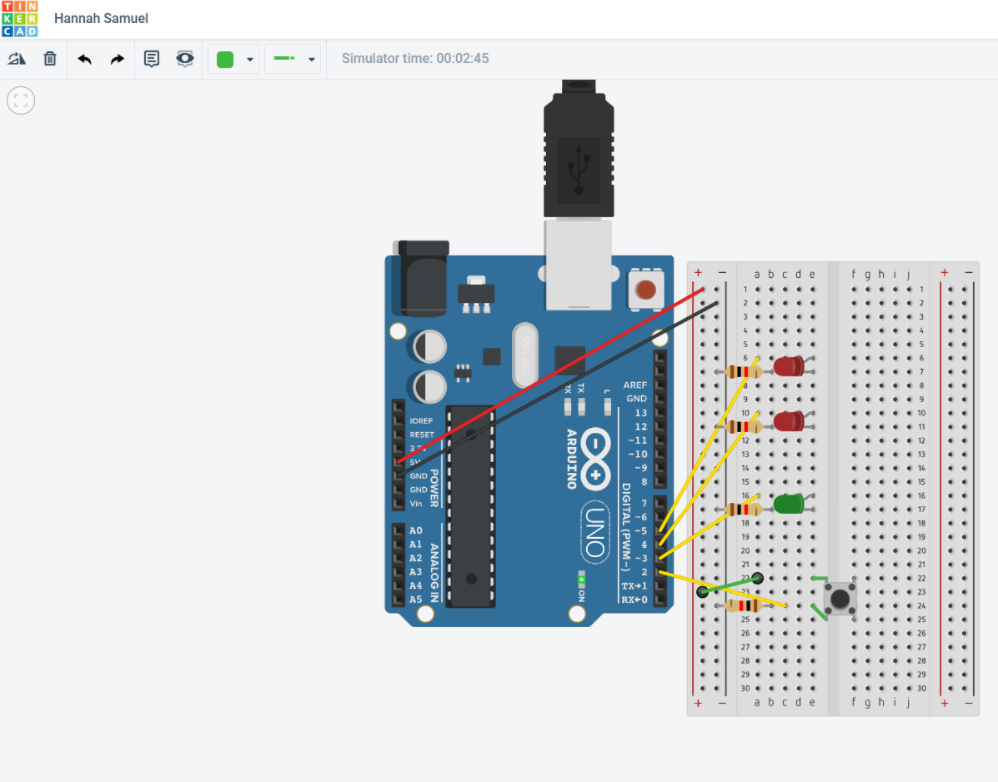Click the green wire color swatch
Screen dimensions: 998x782
(x=225, y=59)
